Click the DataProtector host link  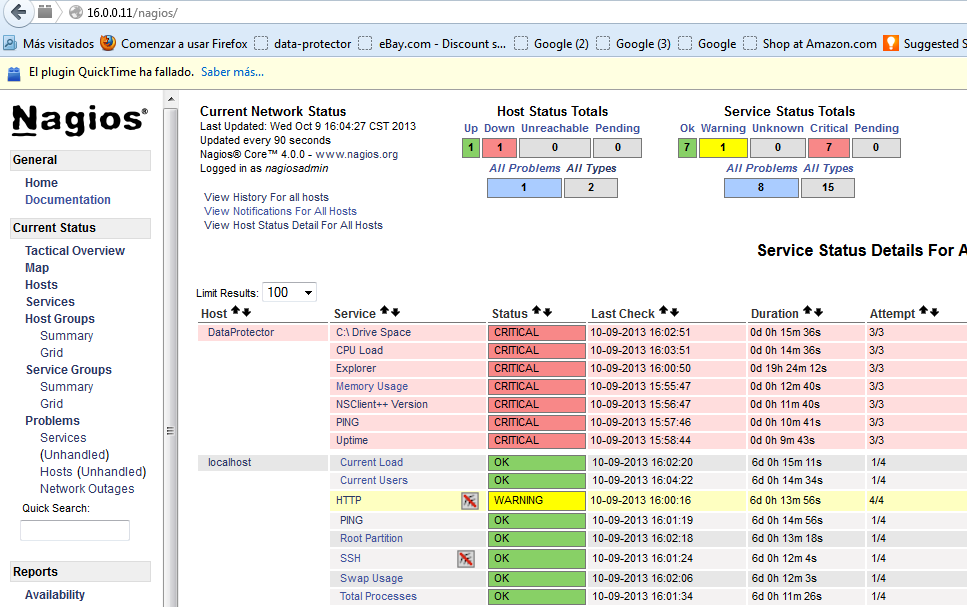point(240,332)
